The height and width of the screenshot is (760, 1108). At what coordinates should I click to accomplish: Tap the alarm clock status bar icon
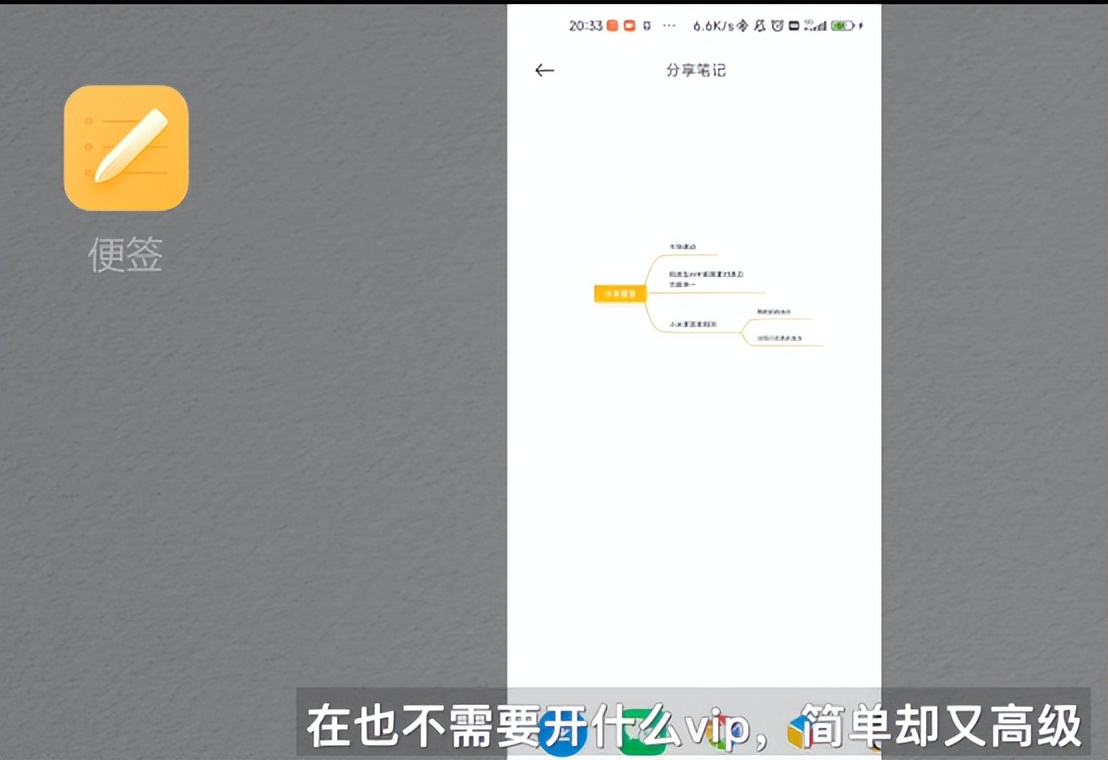pos(775,26)
